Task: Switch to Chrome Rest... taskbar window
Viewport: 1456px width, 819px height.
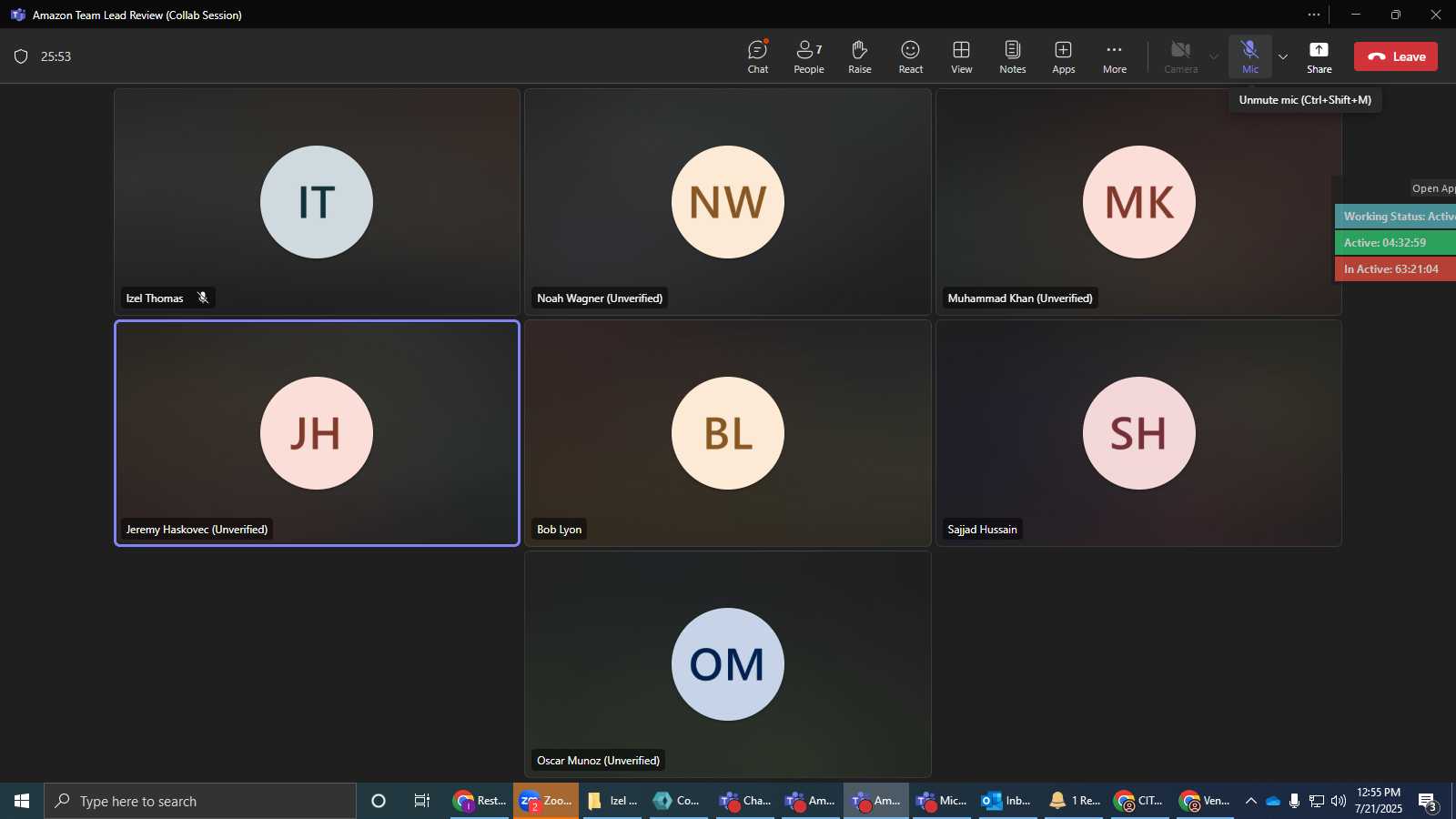Action: pos(480,801)
